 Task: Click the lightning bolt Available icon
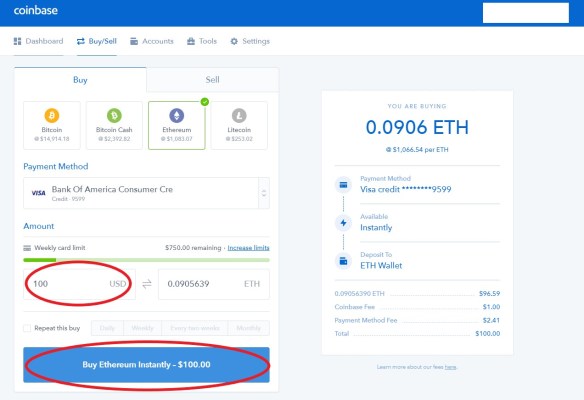(x=343, y=223)
